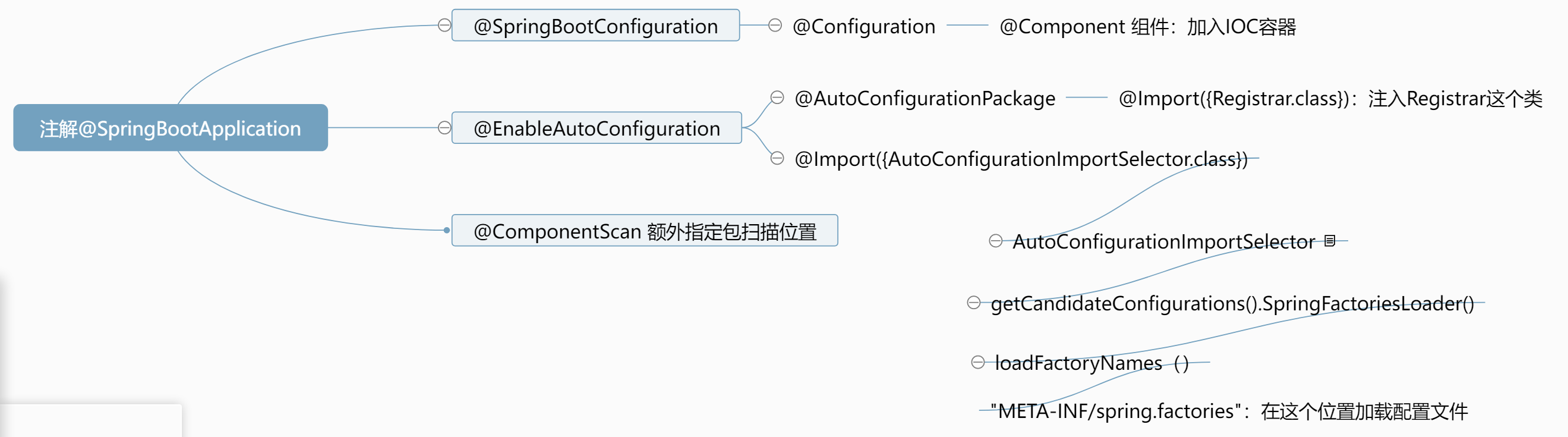The width and height of the screenshot is (1568, 437).
Task: Select the @AutoConfigurationPackage subtopic text
Action: [925, 99]
